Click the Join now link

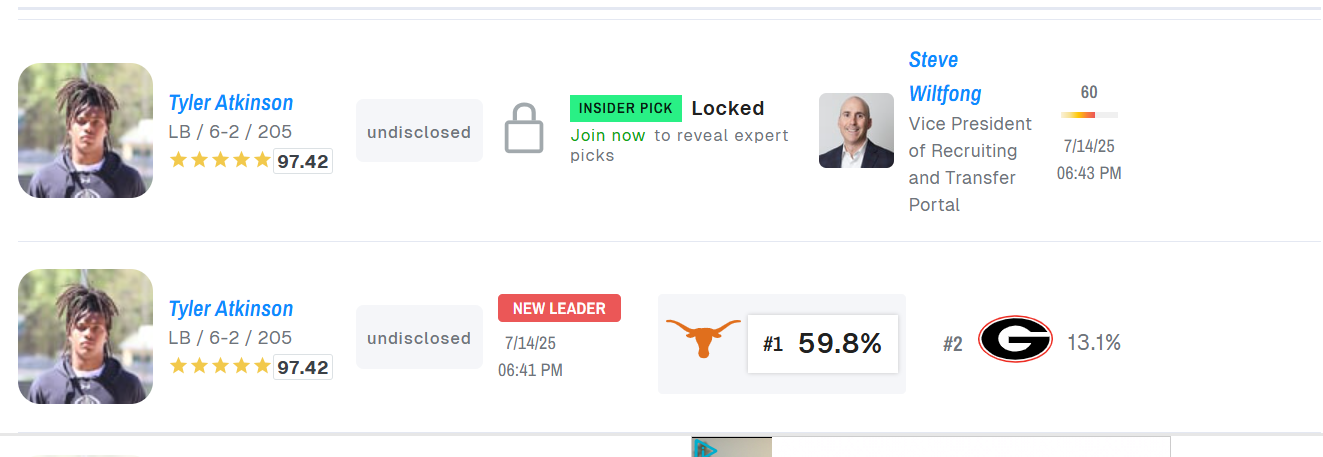coord(608,135)
